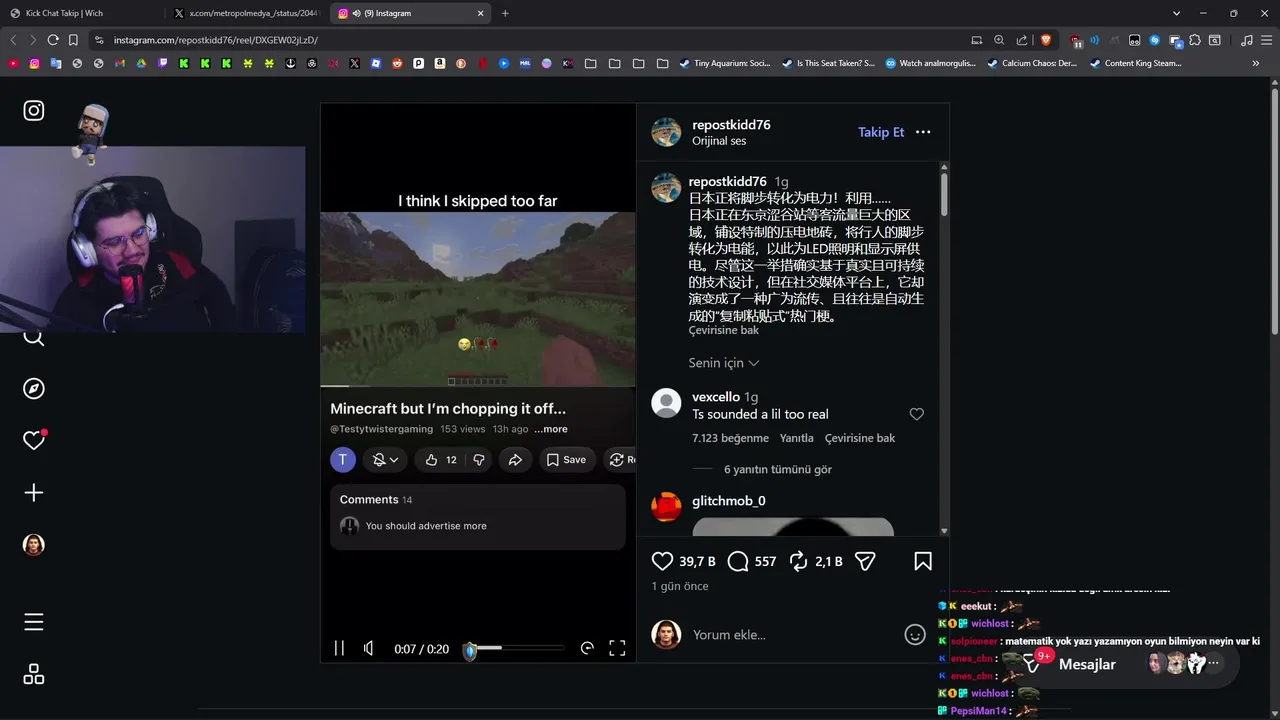Open the Amazon bookmark icon
Screen dimensions: 1280x720
(x=440, y=63)
